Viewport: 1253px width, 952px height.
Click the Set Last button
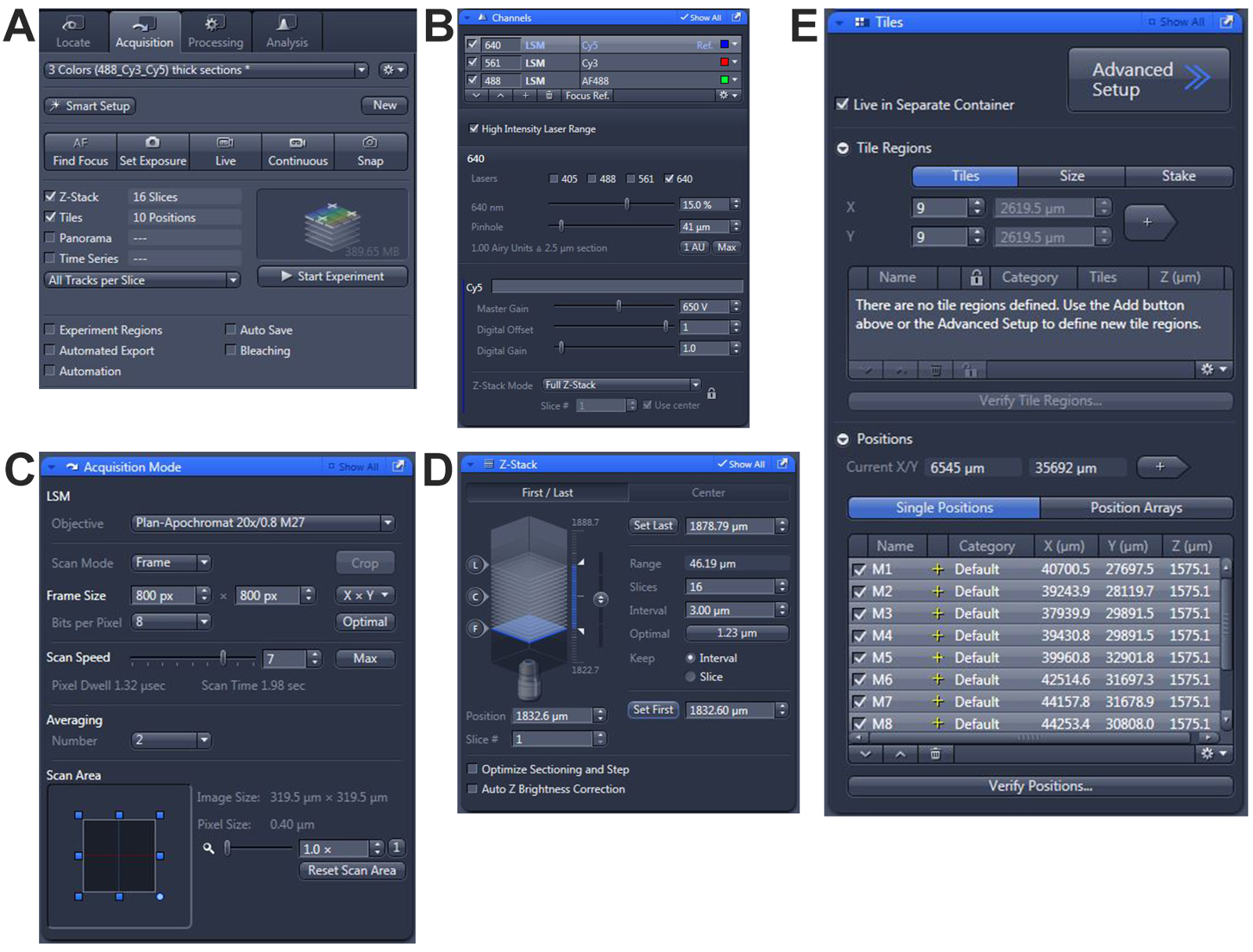pos(653,525)
